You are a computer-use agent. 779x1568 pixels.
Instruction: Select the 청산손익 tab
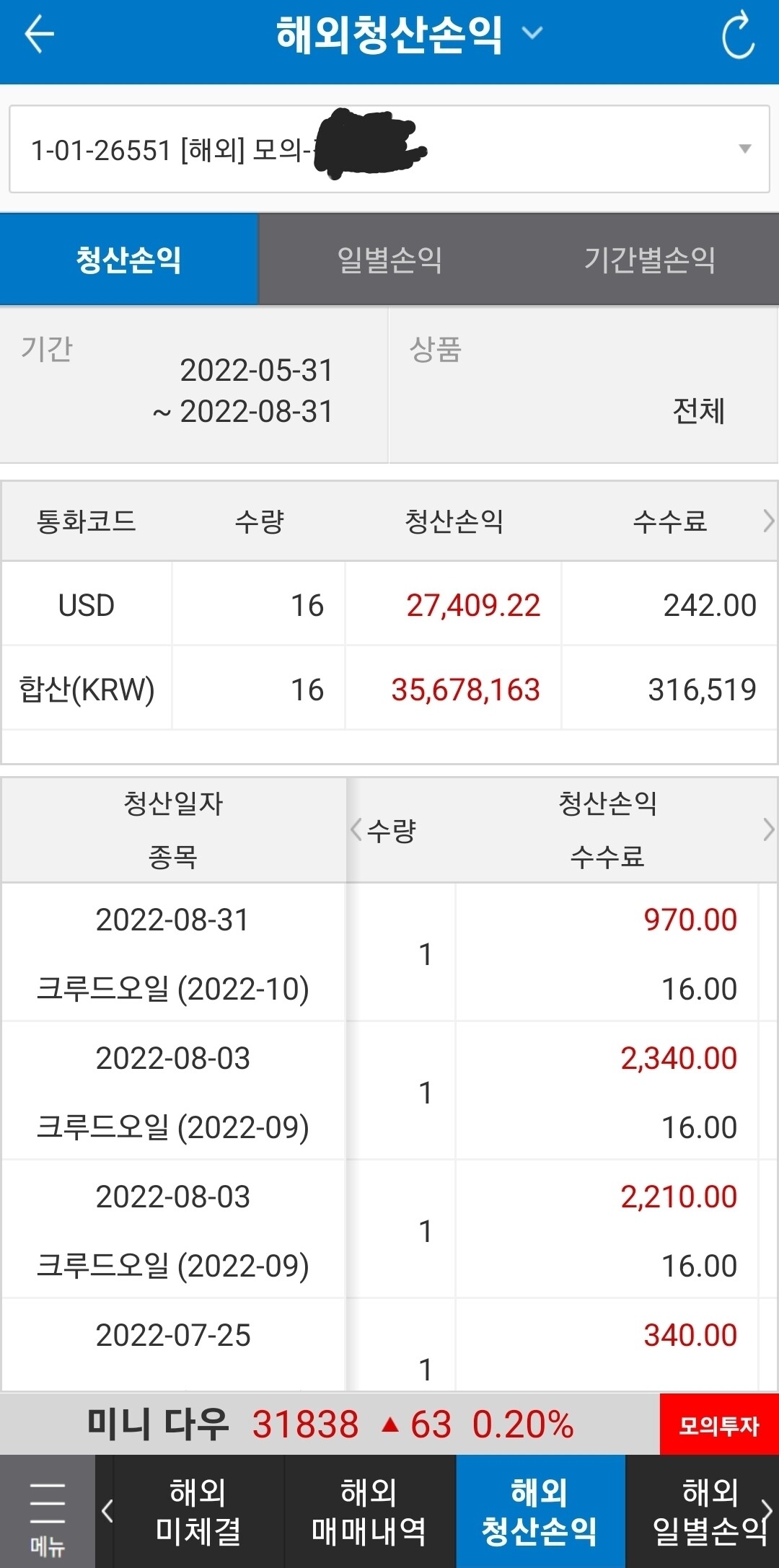click(129, 260)
